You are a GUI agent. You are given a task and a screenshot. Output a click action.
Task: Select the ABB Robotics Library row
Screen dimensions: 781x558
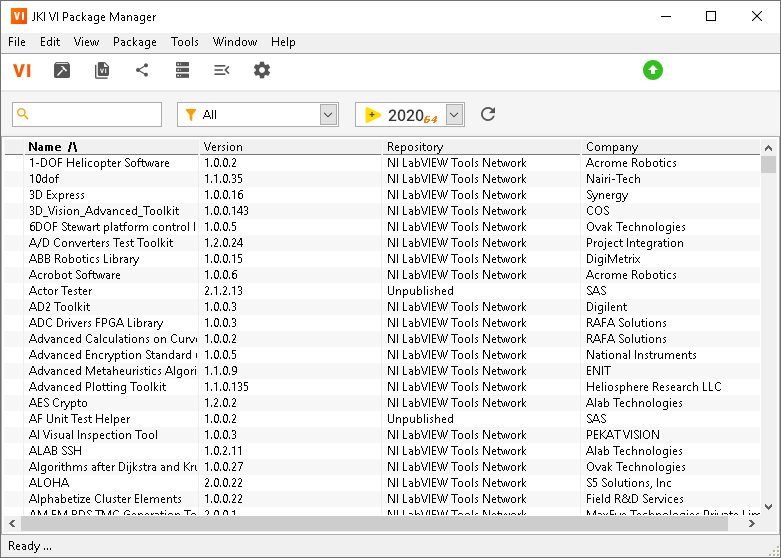pos(383,259)
